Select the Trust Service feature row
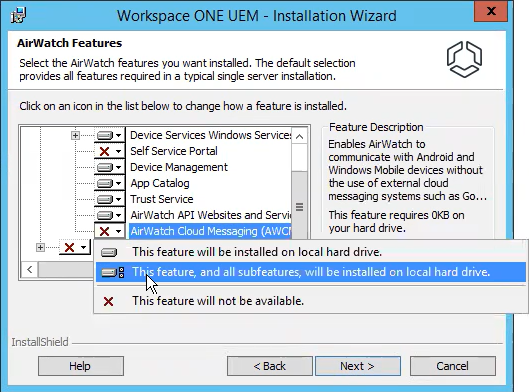This screenshot has width=529, height=392. pyautogui.click(x=162, y=199)
